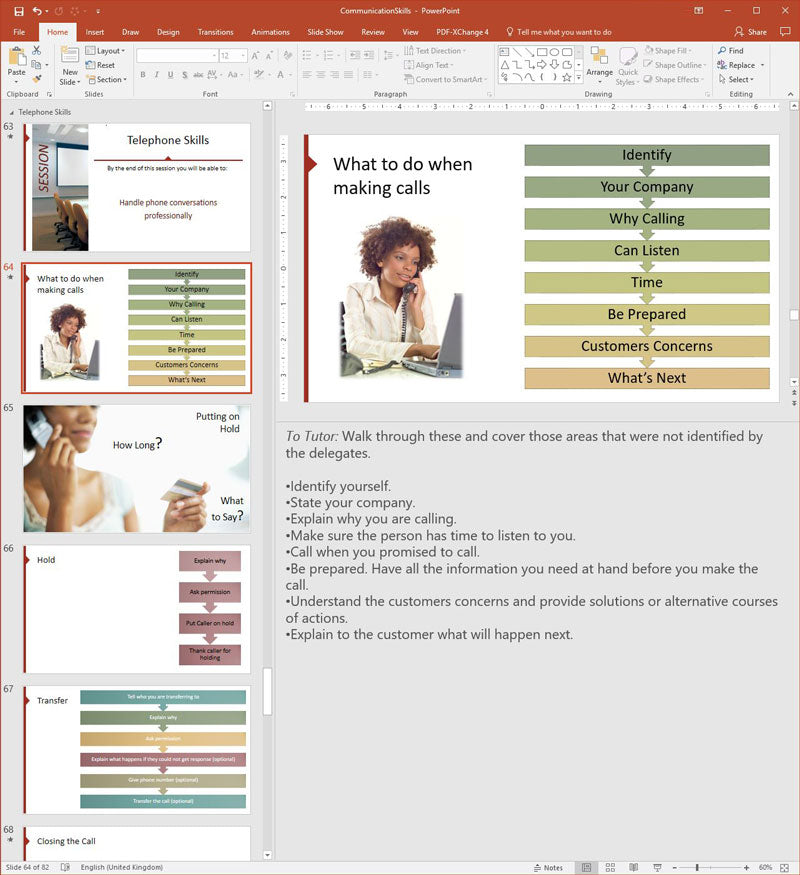Increase the list indent level
The image size is (800, 875).
coord(369,55)
